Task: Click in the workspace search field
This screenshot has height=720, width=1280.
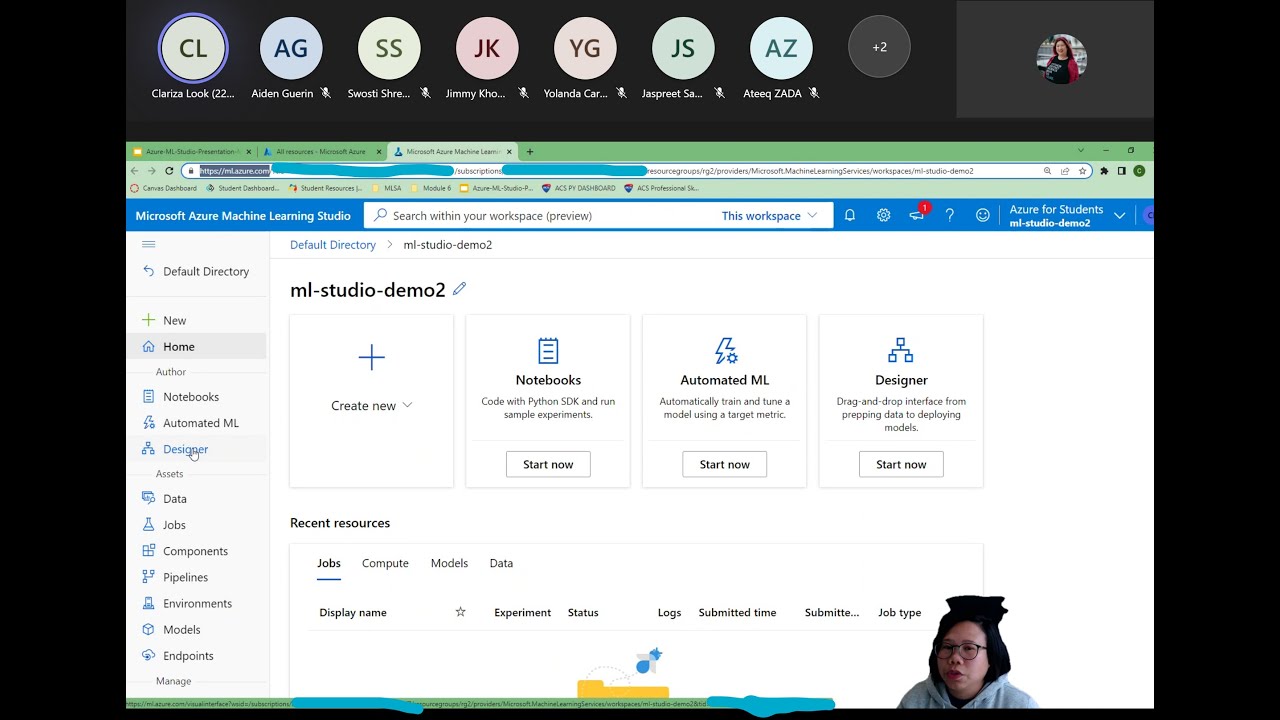Action: (599, 215)
